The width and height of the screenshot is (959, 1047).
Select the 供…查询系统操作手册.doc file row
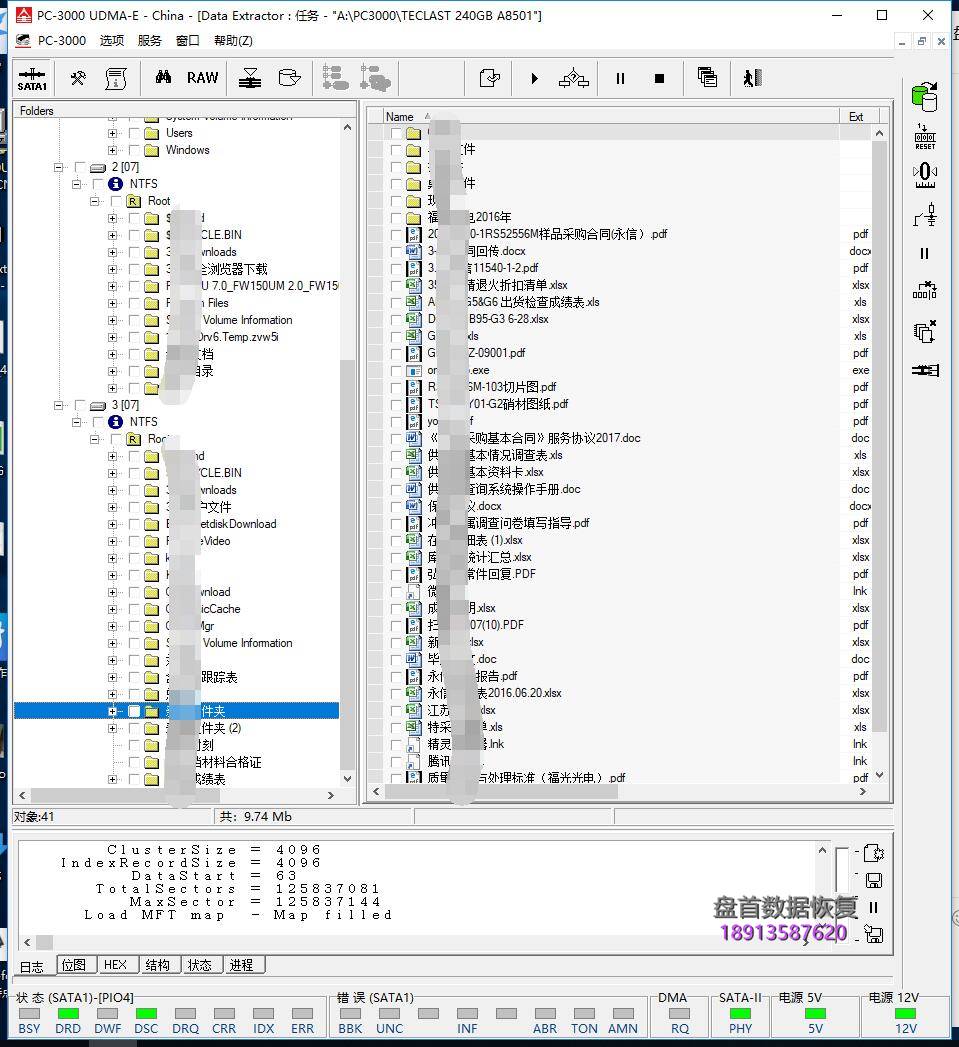[x=504, y=489]
